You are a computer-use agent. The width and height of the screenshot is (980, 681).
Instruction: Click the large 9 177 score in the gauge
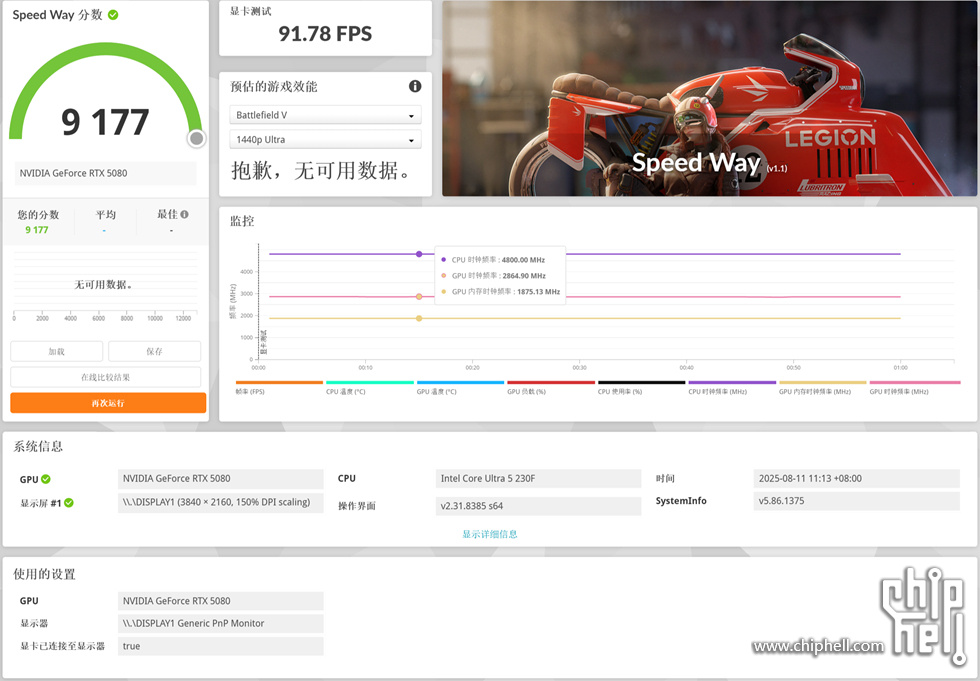(106, 122)
